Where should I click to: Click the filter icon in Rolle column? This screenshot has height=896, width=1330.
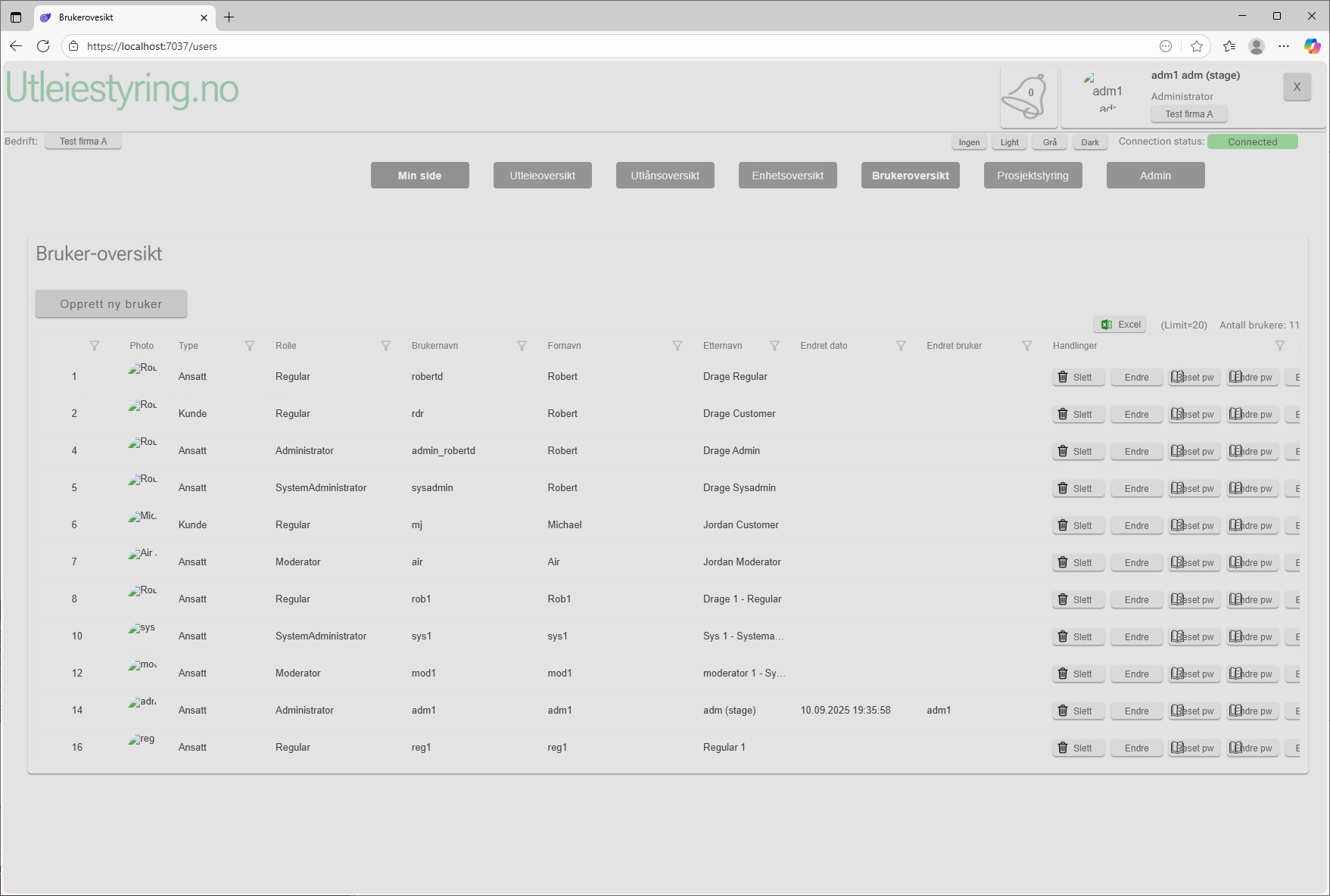pos(385,346)
